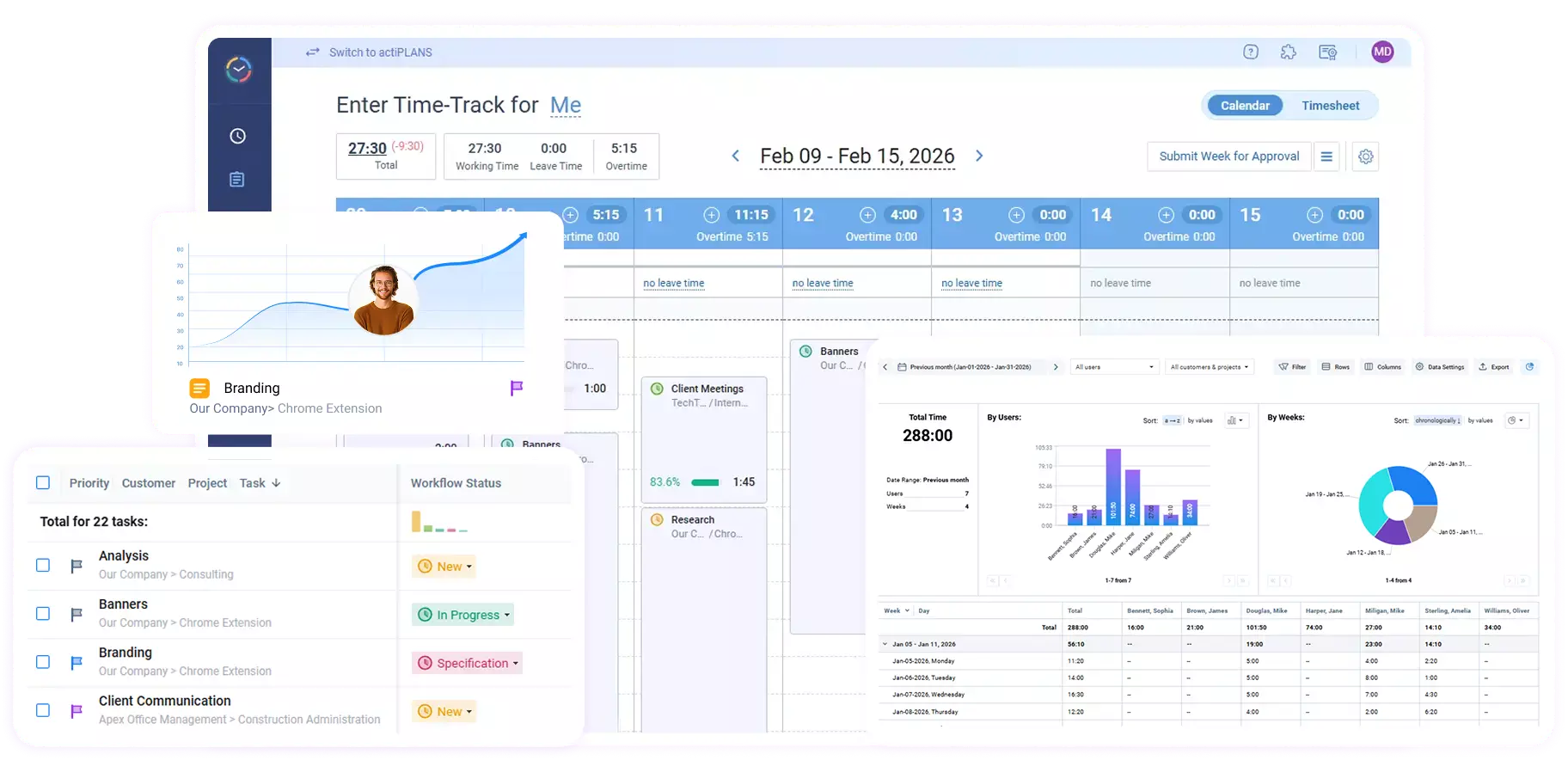
Task: Open Banners In Progress status dropdown
Action: coord(463,615)
